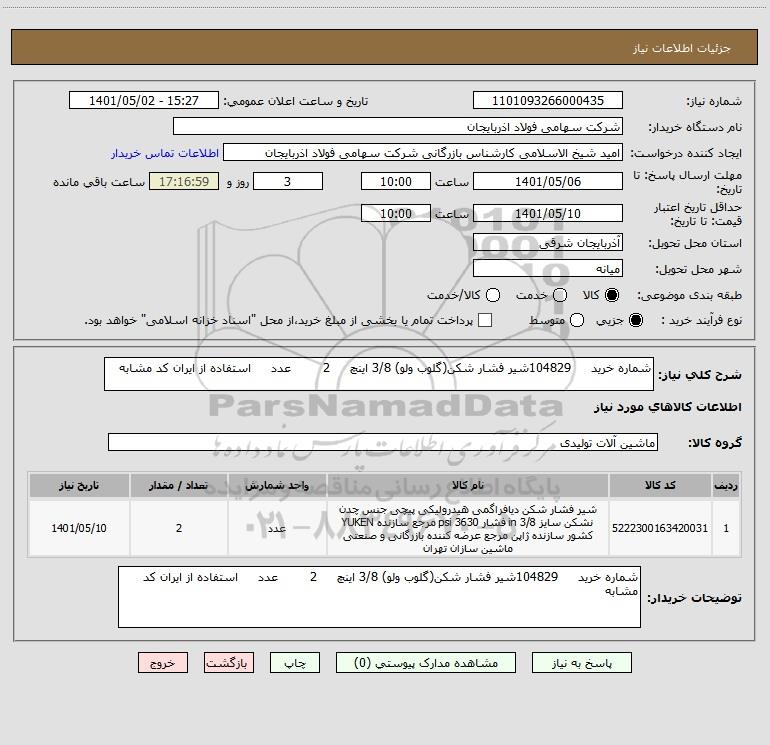Select the کالا/خدمت radio button

coord(493,295)
